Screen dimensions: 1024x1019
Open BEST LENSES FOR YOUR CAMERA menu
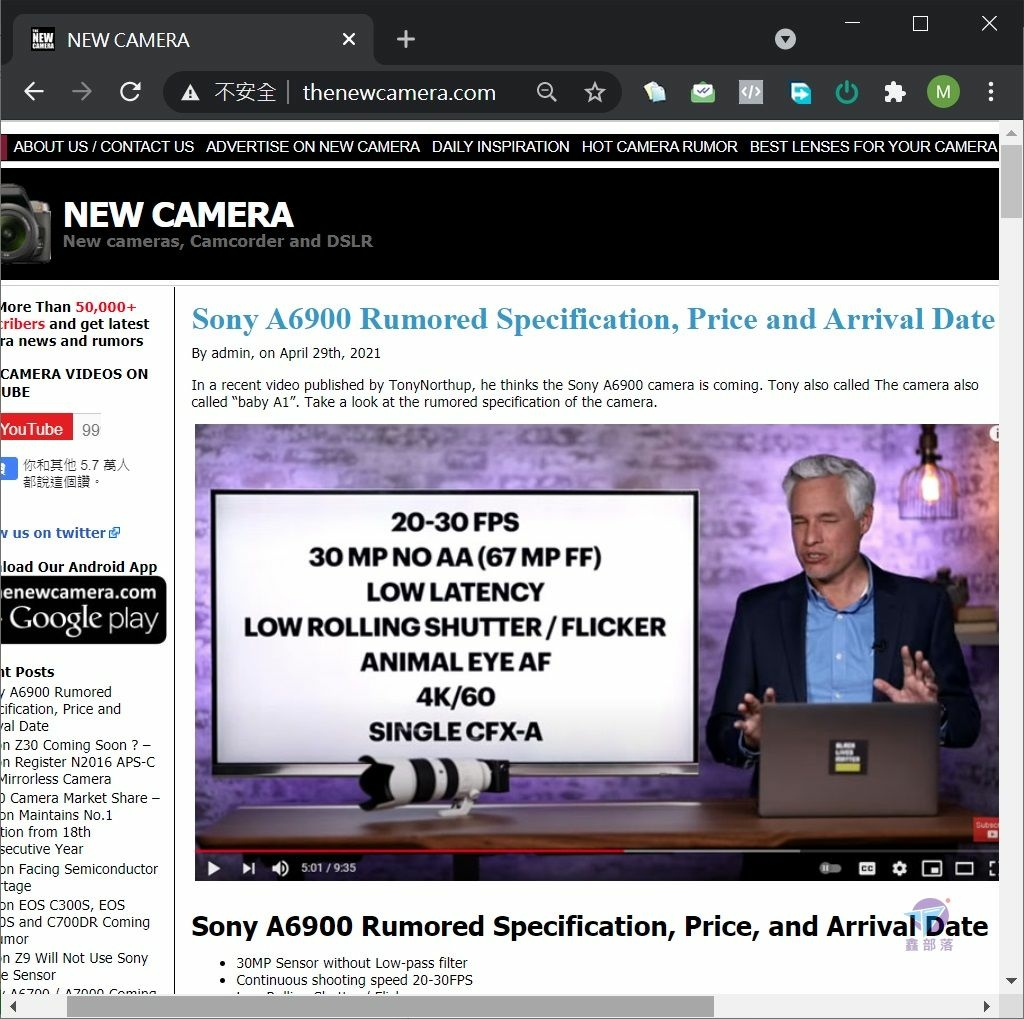873,147
